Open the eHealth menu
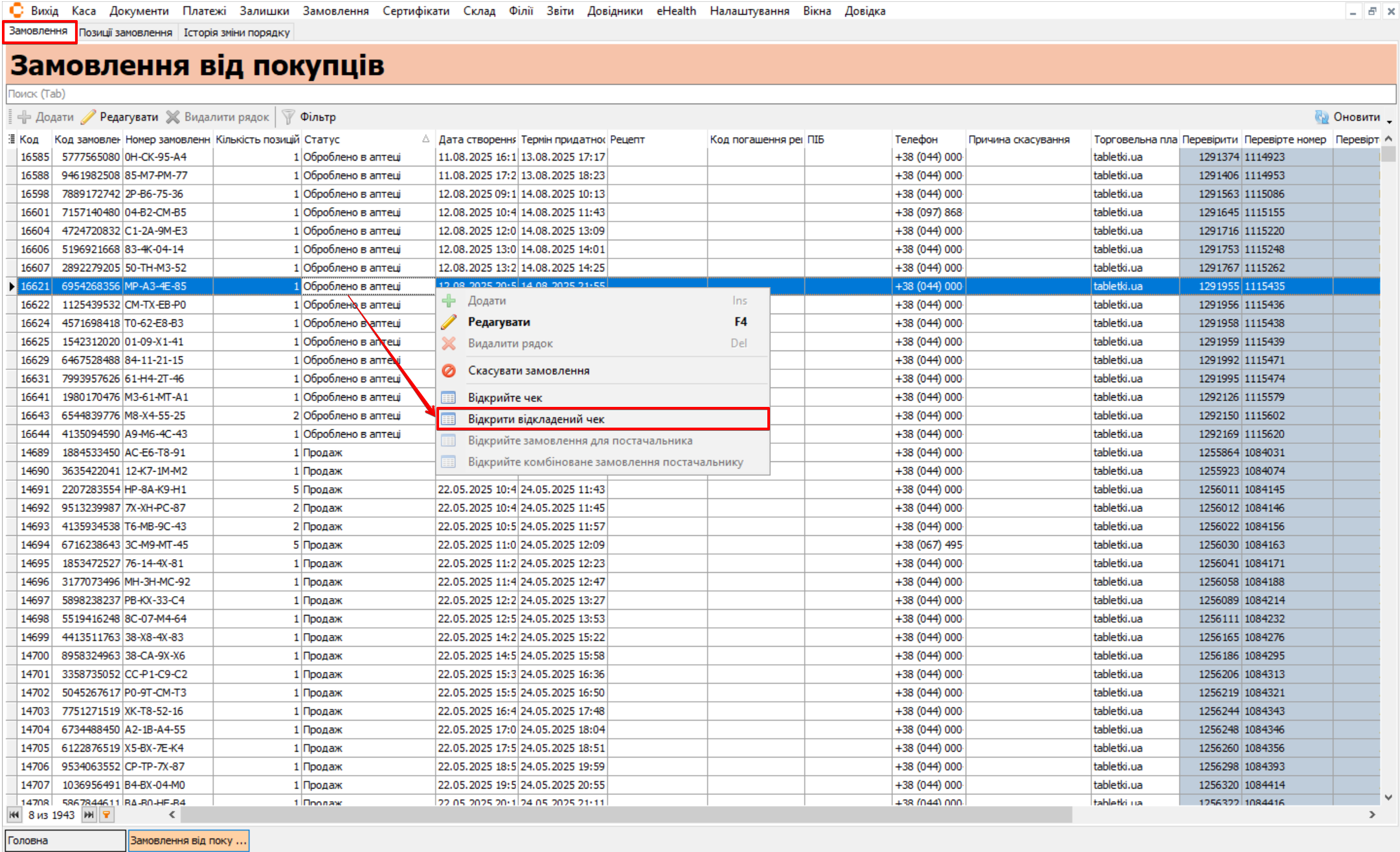The height and width of the screenshot is (852, 1400). [x=675, y=11]
